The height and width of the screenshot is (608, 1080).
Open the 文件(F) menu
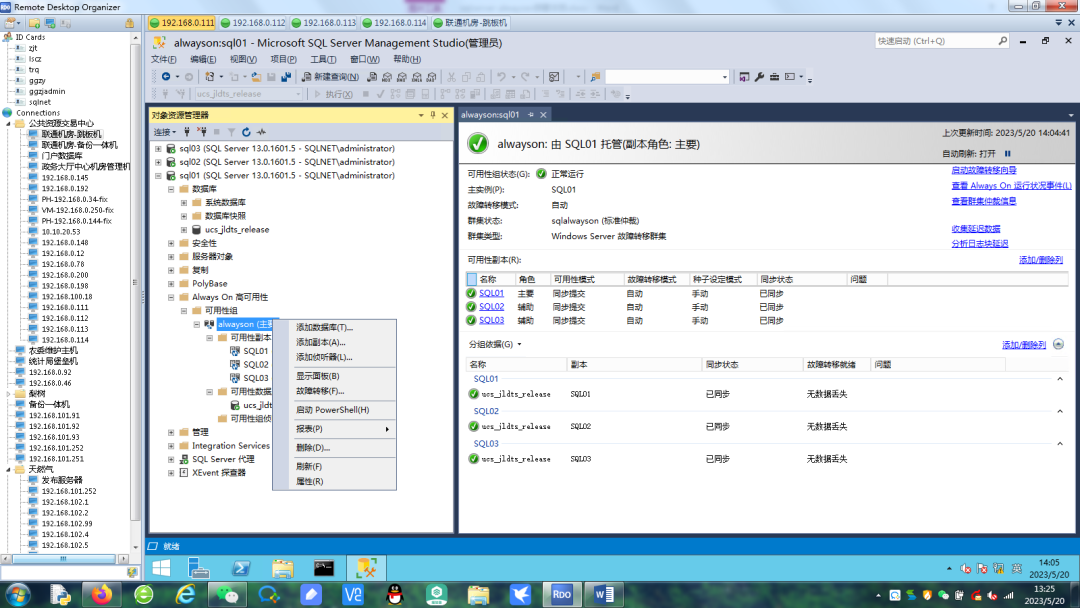pyautogui.click(x=164, y=59)
